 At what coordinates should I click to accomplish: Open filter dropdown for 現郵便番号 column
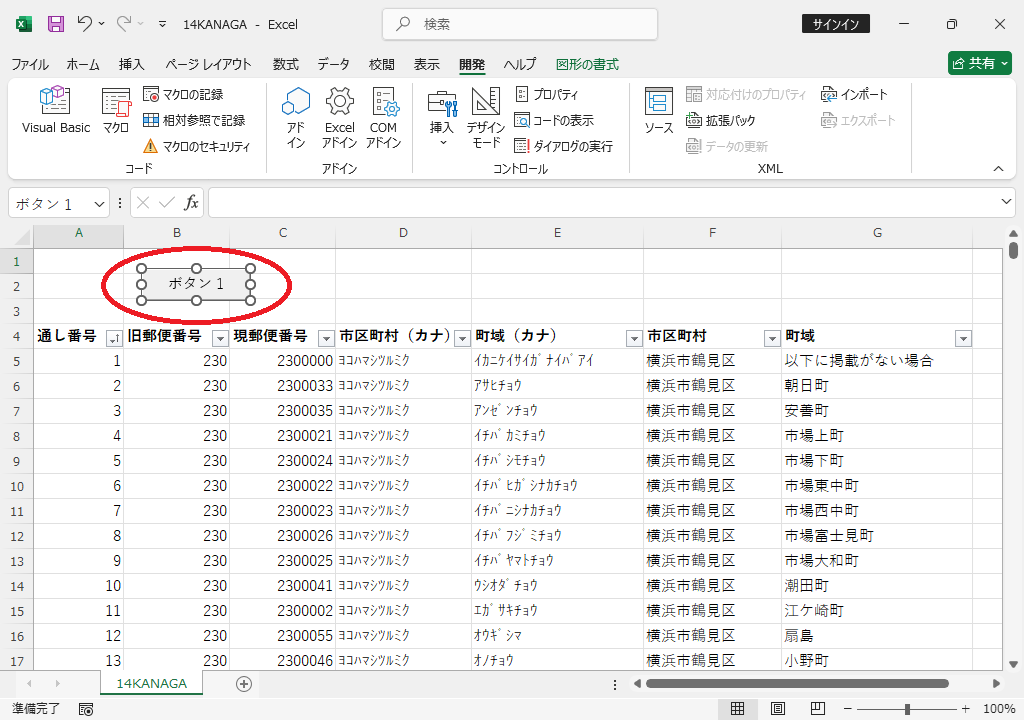pyautogui.click(x=326, y=338)
